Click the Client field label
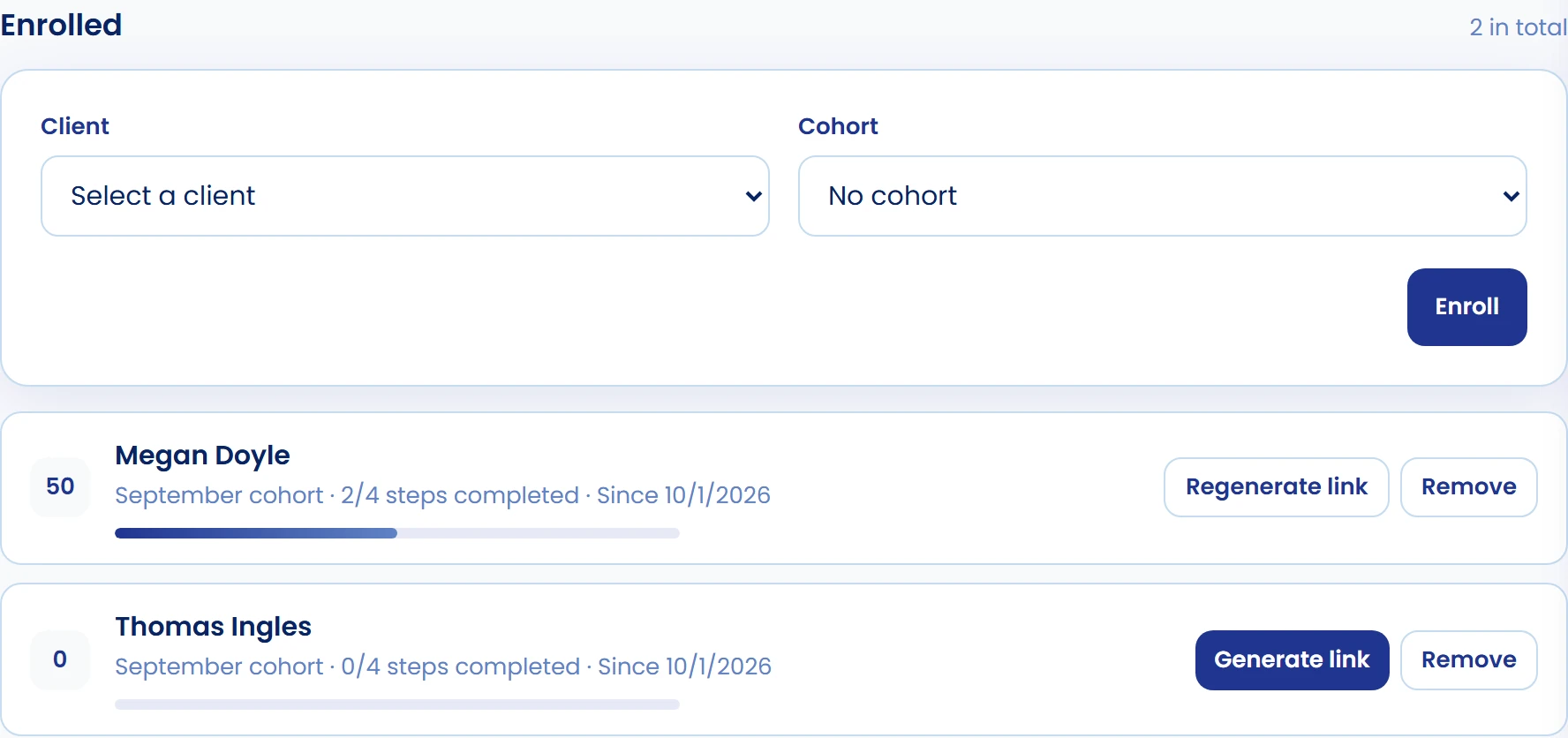Image resolution: width=1568 pixels, height=738 pixels. [x=75, y=126]
